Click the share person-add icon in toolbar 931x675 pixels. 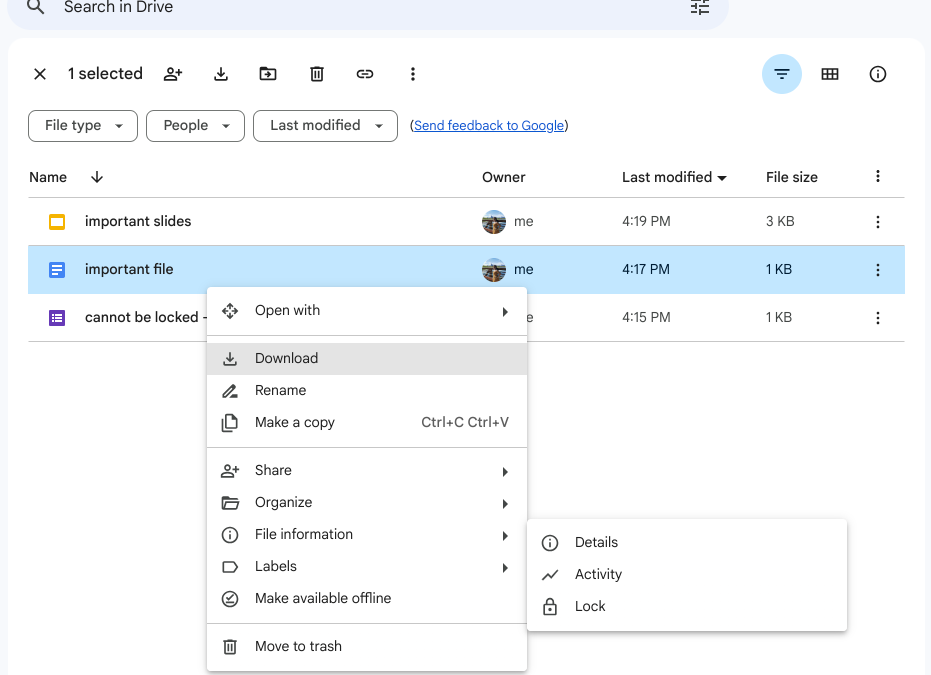coord(173,74)
